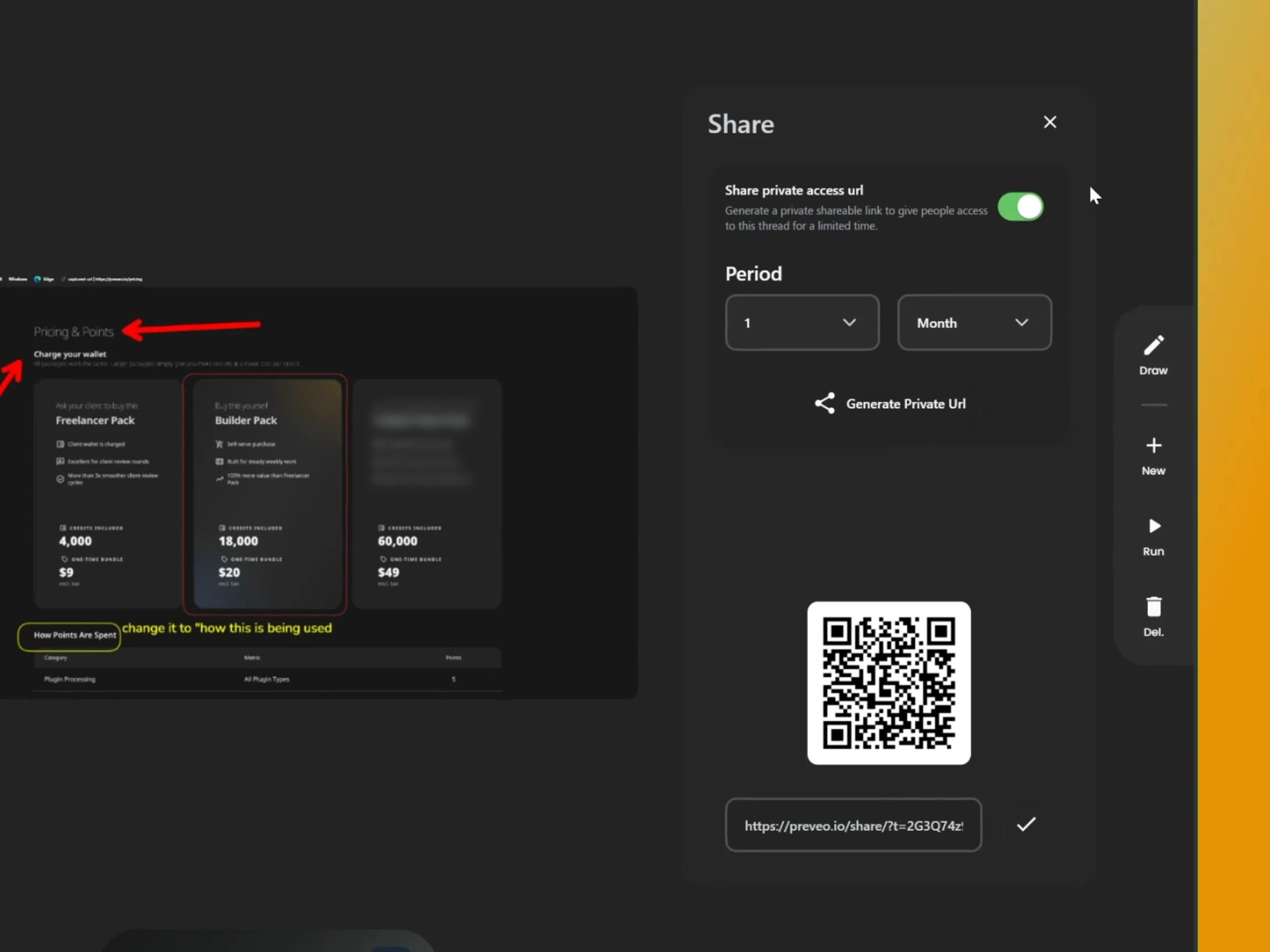Screen dimensions: 1270x952
Task: Click the Plugin Processing table row
Action: tap(267, 679)
